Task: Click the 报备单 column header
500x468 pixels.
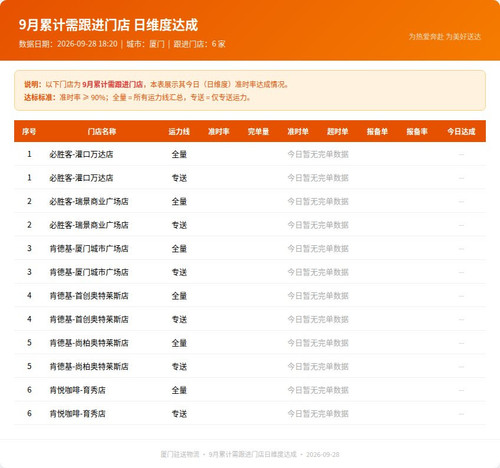Action: 377,132
